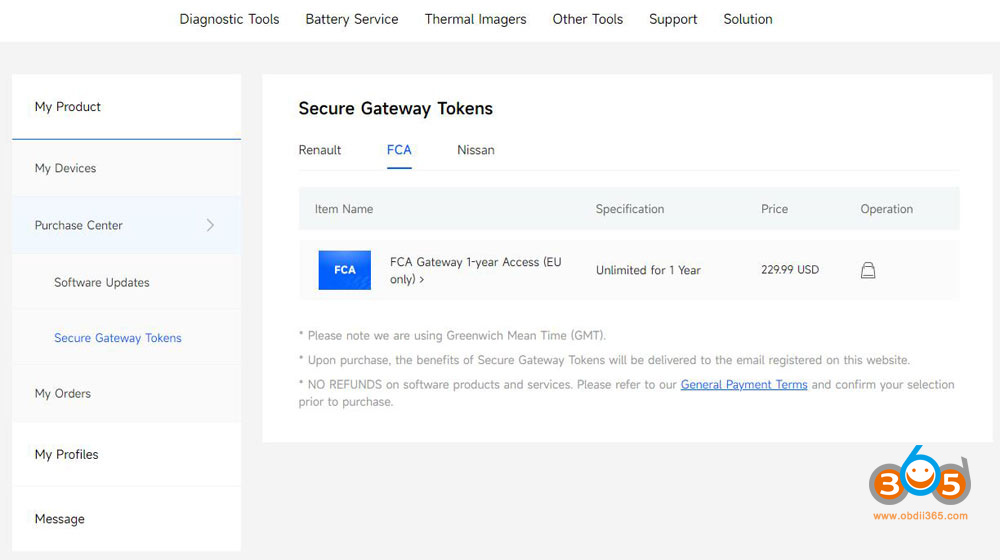This screenshot has height=560, width=1000.
Task: Open Message section
Action: [x=126, y=519]
